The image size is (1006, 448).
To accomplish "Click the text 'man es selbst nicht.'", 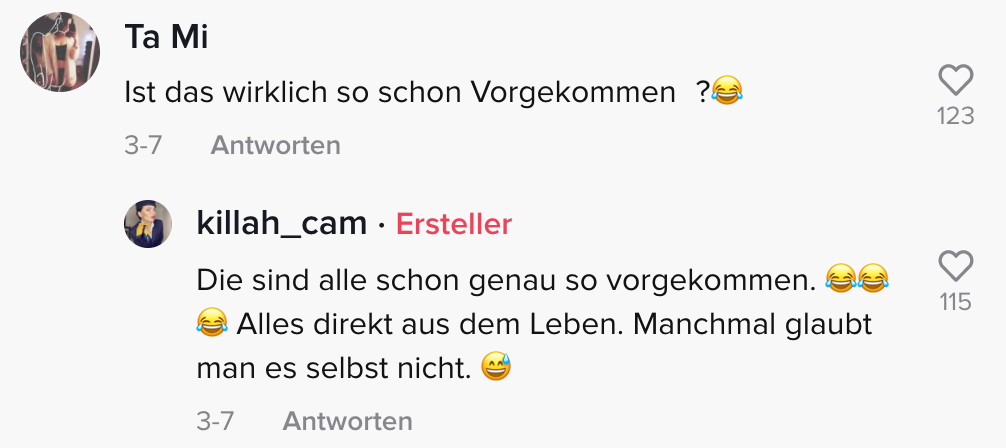I will [334, 369].
